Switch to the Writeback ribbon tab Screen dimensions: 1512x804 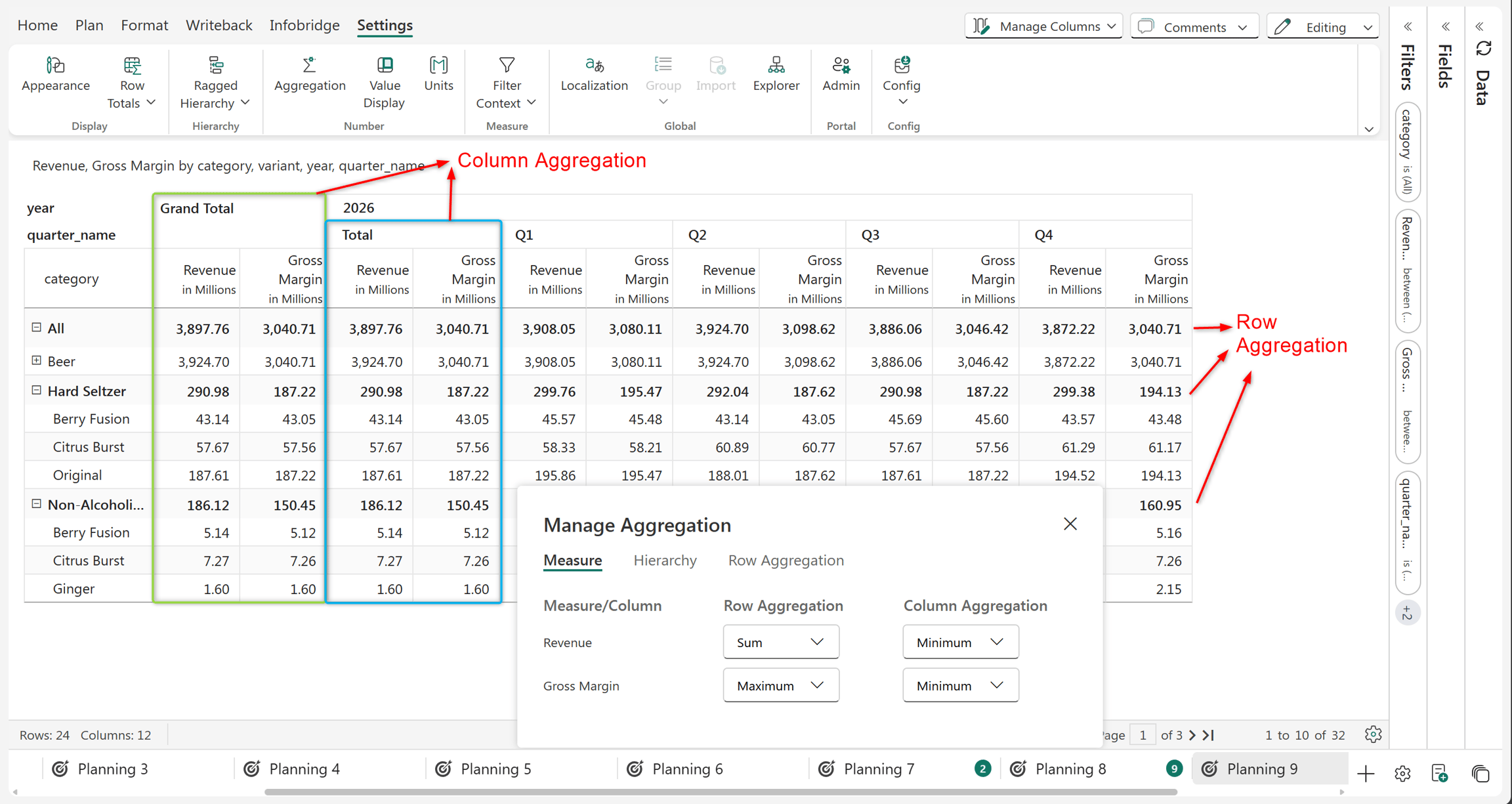pos(219,25)
